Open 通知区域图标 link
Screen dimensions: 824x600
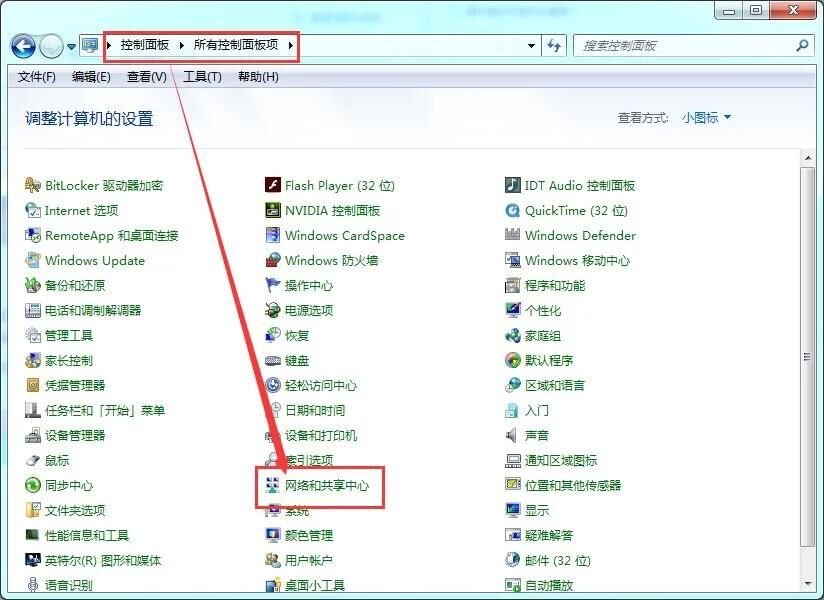click(x=561, y=460)
